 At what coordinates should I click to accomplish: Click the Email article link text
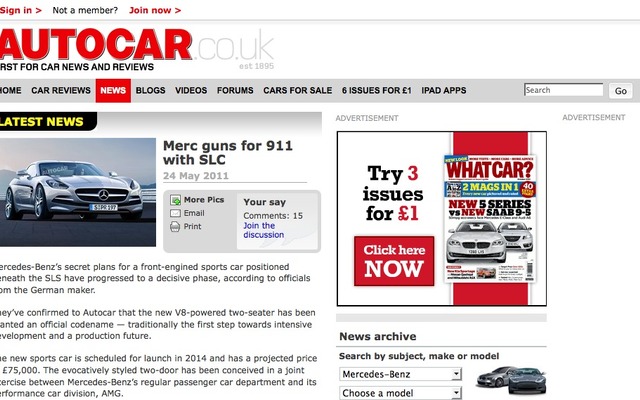point(194,213)
